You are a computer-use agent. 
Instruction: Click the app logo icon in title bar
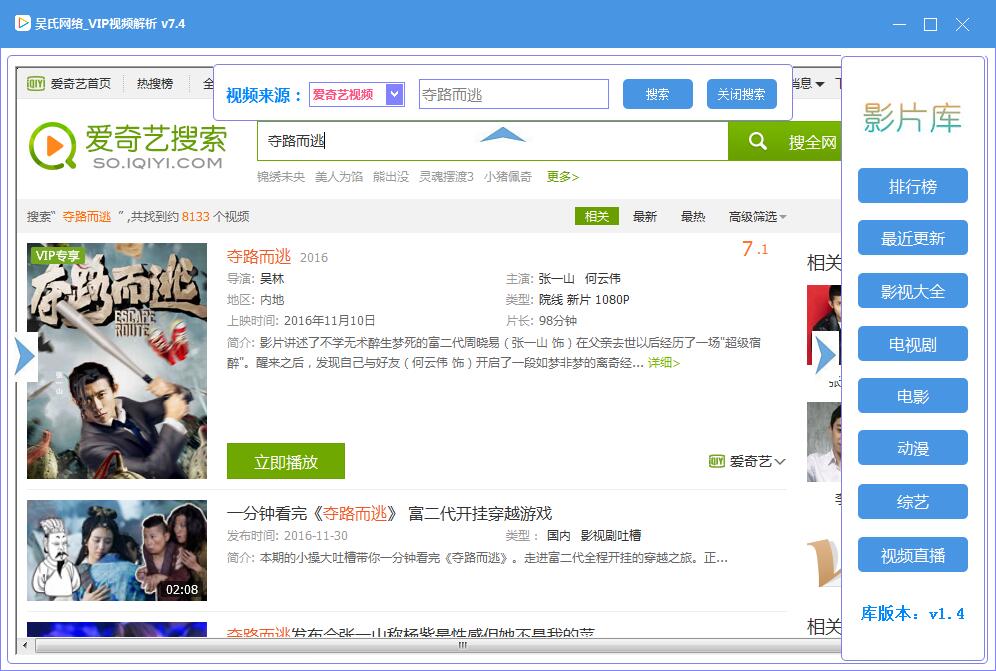[x=22, y=24]
